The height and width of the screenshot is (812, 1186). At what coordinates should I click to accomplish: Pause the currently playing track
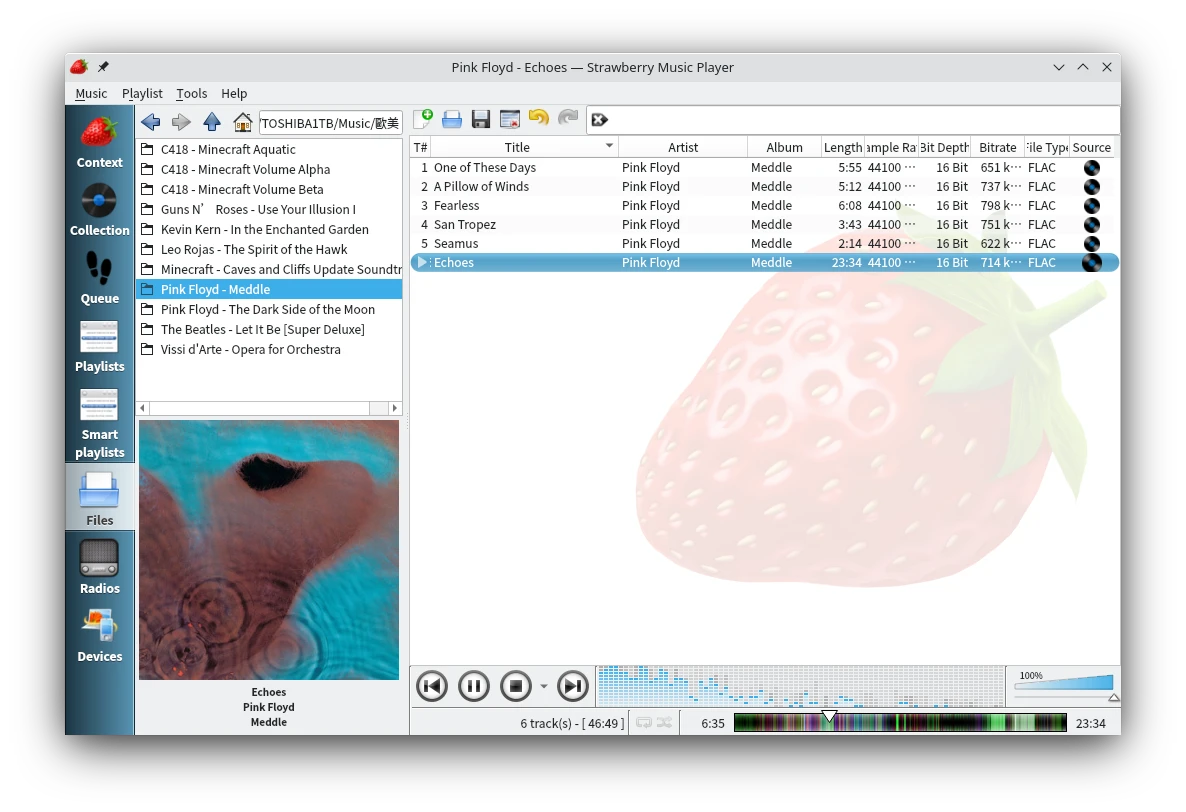(x=474, y=686)
